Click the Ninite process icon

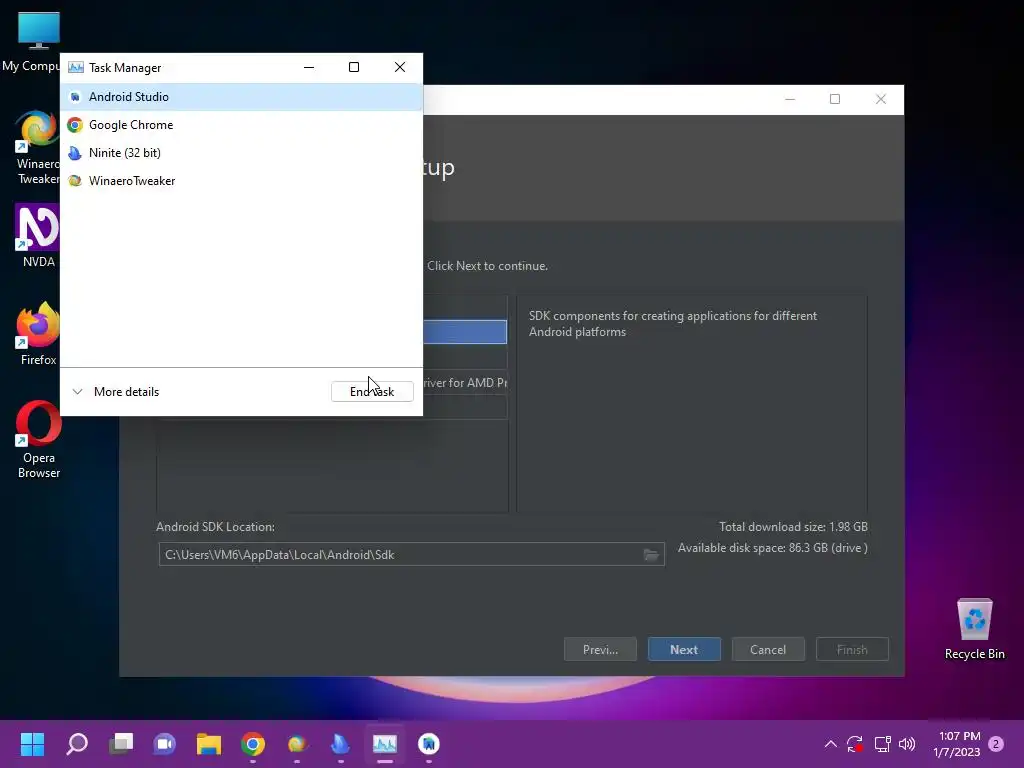click(x=75, y=153)
